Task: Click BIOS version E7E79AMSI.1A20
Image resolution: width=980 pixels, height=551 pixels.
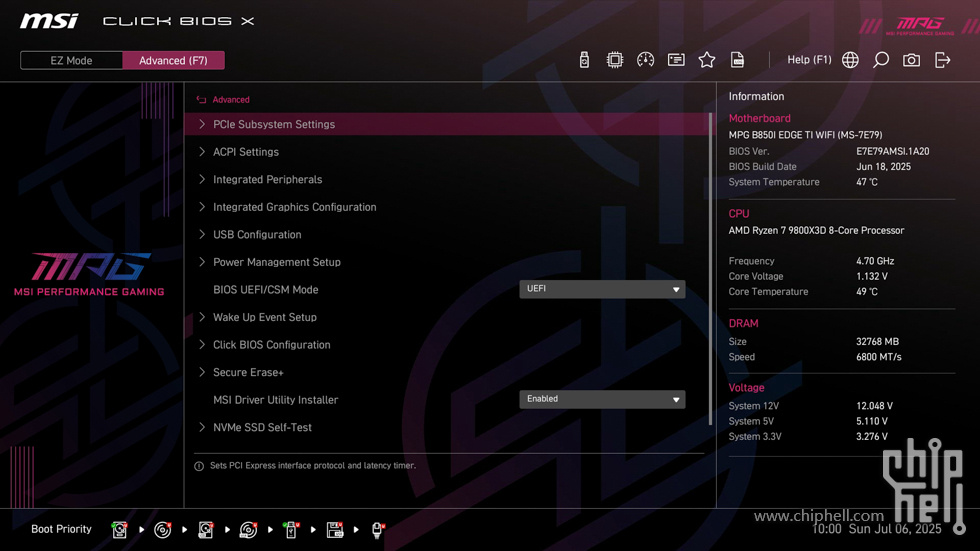Action: tap(892, 151)
